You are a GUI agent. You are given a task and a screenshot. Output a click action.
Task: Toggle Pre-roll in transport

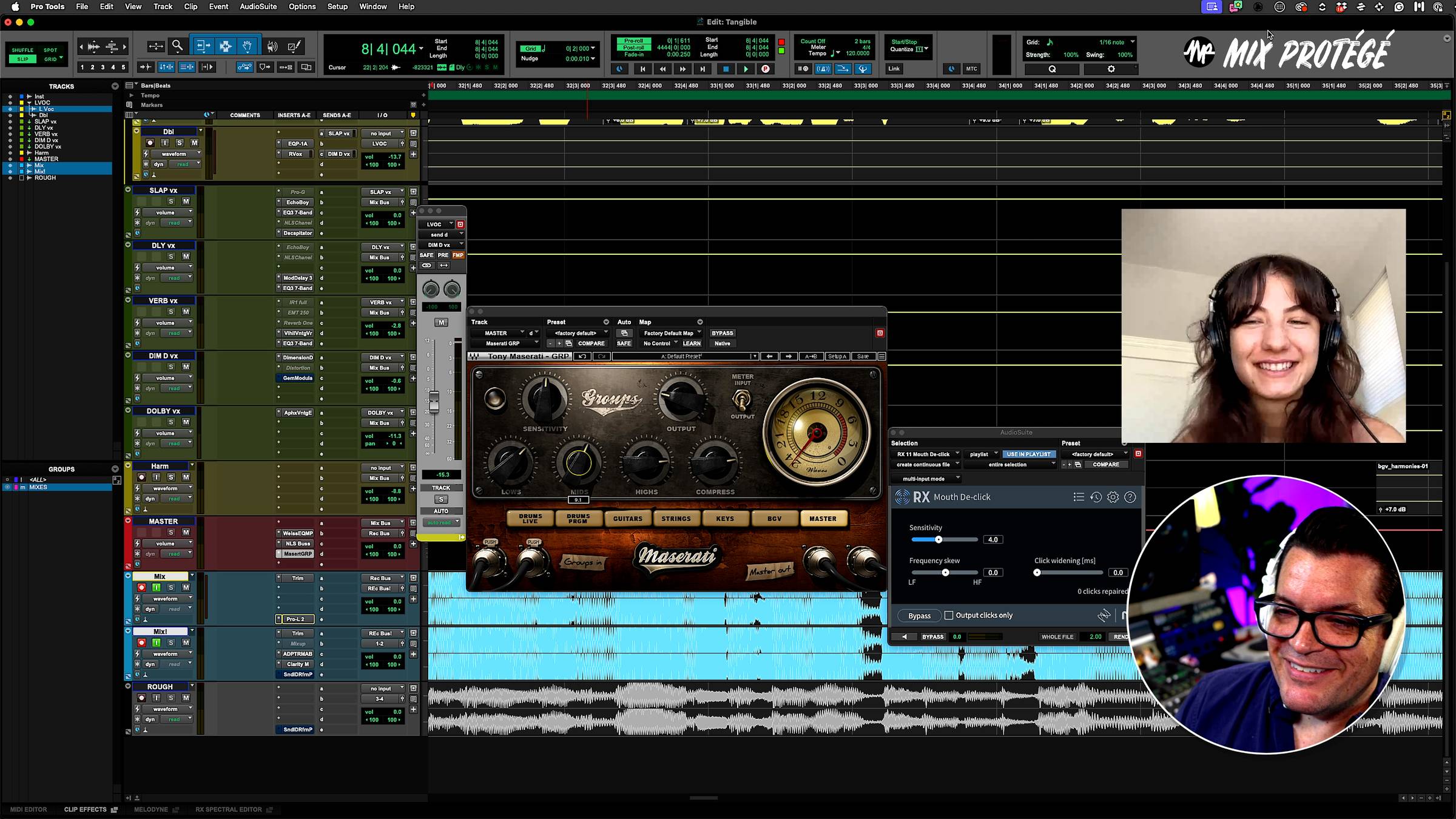[x=633, y=41]
